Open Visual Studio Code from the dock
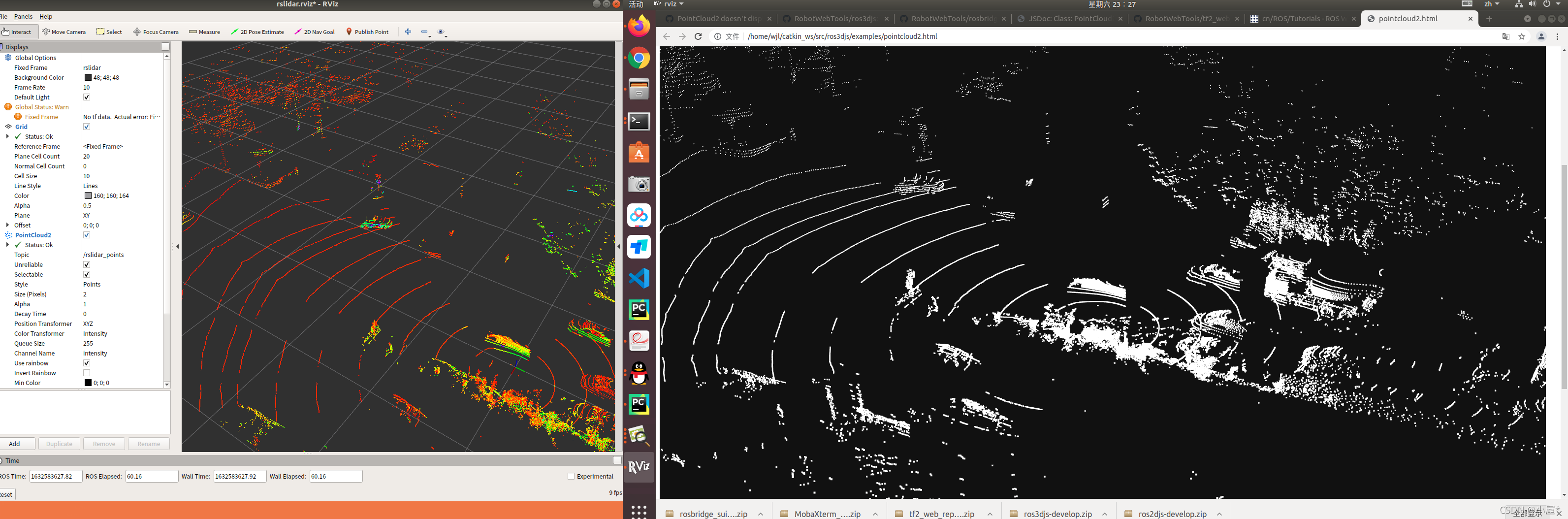 click(639, 278)
